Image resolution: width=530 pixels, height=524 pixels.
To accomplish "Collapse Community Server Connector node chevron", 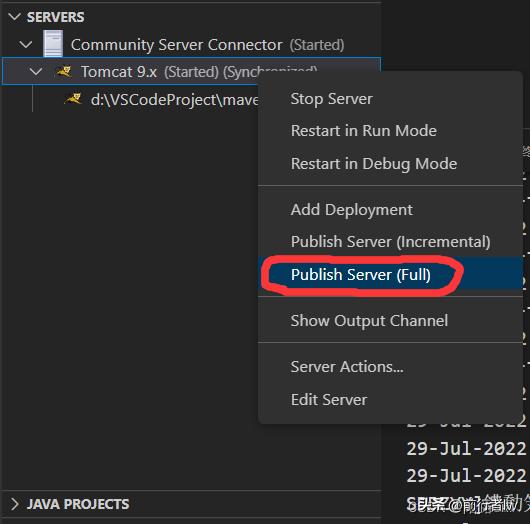I will tap(26, 44).
